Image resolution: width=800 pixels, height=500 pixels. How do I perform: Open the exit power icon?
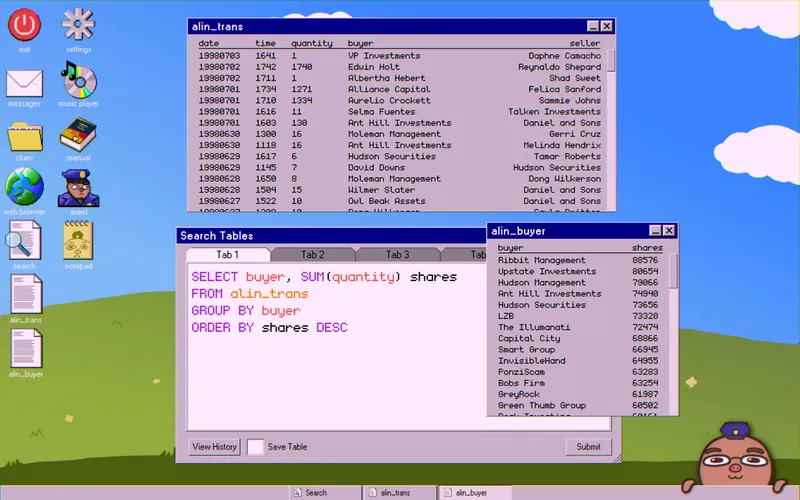pos(24,24)
